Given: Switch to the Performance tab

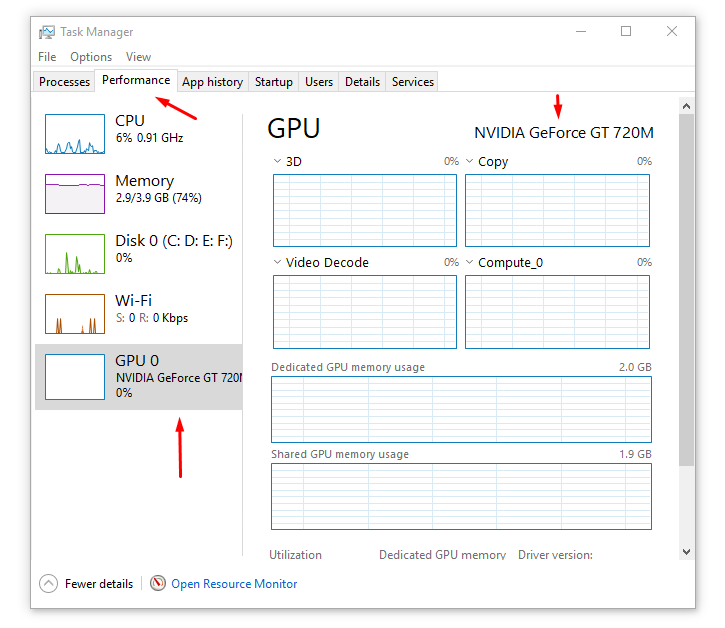Looking at the screenshot, I should tap(136, 80).
